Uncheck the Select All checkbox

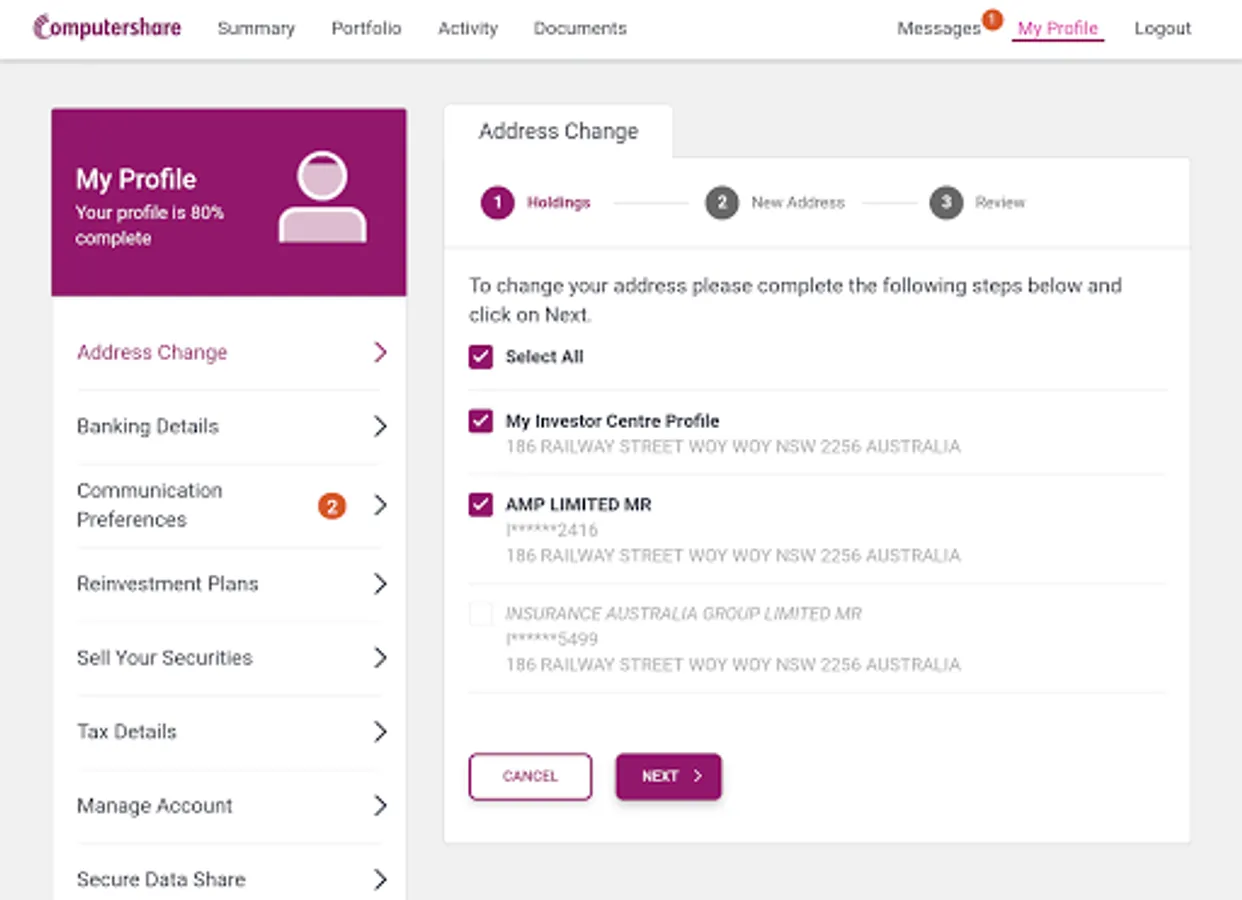coord(481,357)
